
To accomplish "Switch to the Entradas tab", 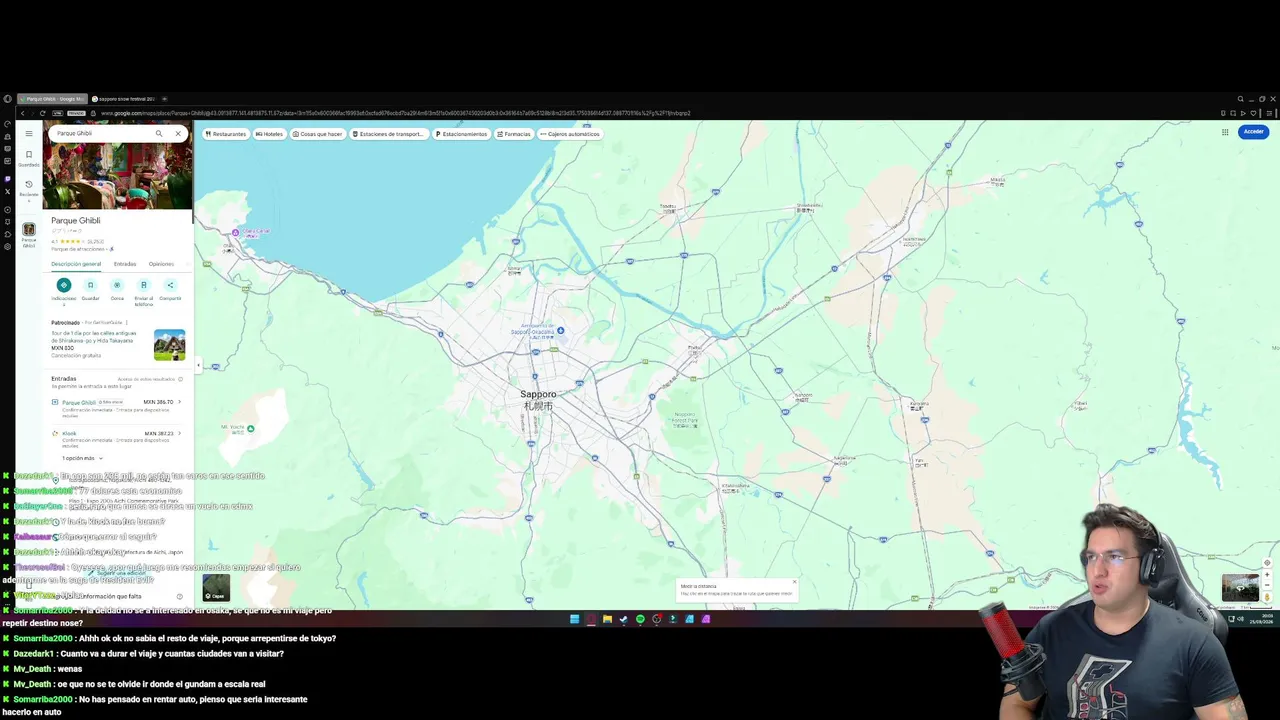I will pos(125,264).
